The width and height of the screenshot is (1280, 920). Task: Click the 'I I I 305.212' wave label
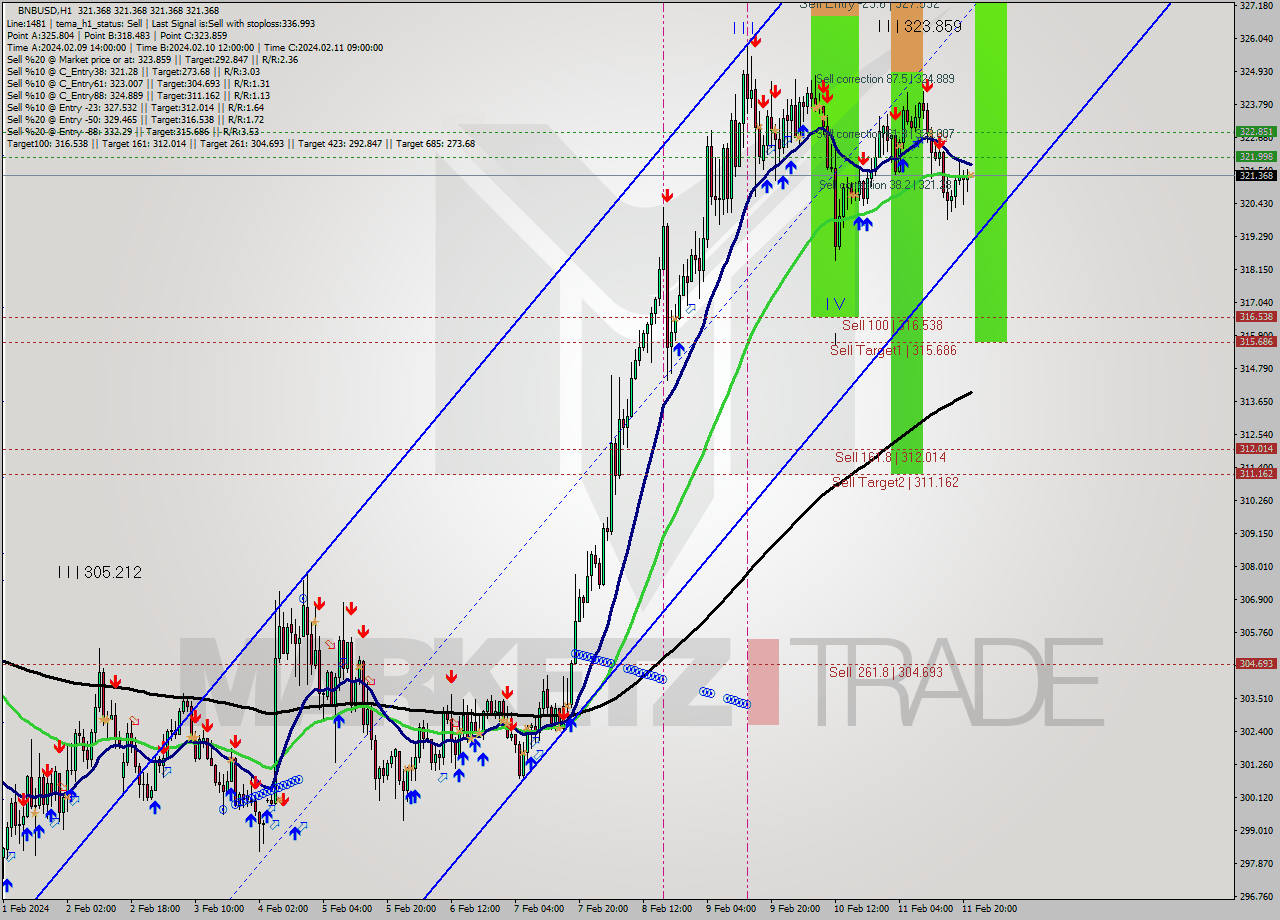99,572
